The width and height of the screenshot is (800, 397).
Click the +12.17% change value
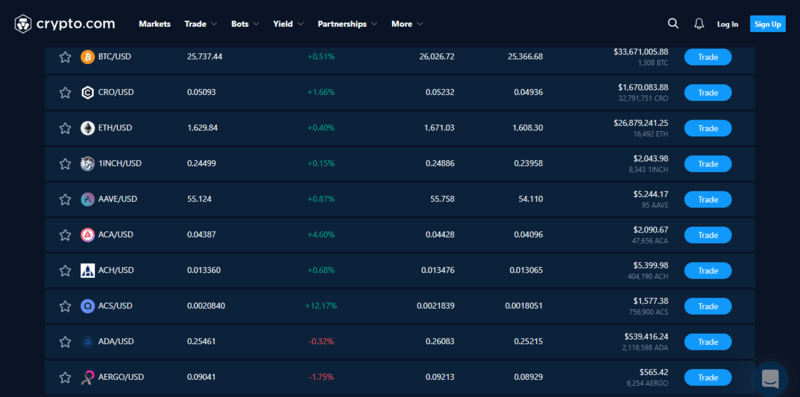pos(321,306)
